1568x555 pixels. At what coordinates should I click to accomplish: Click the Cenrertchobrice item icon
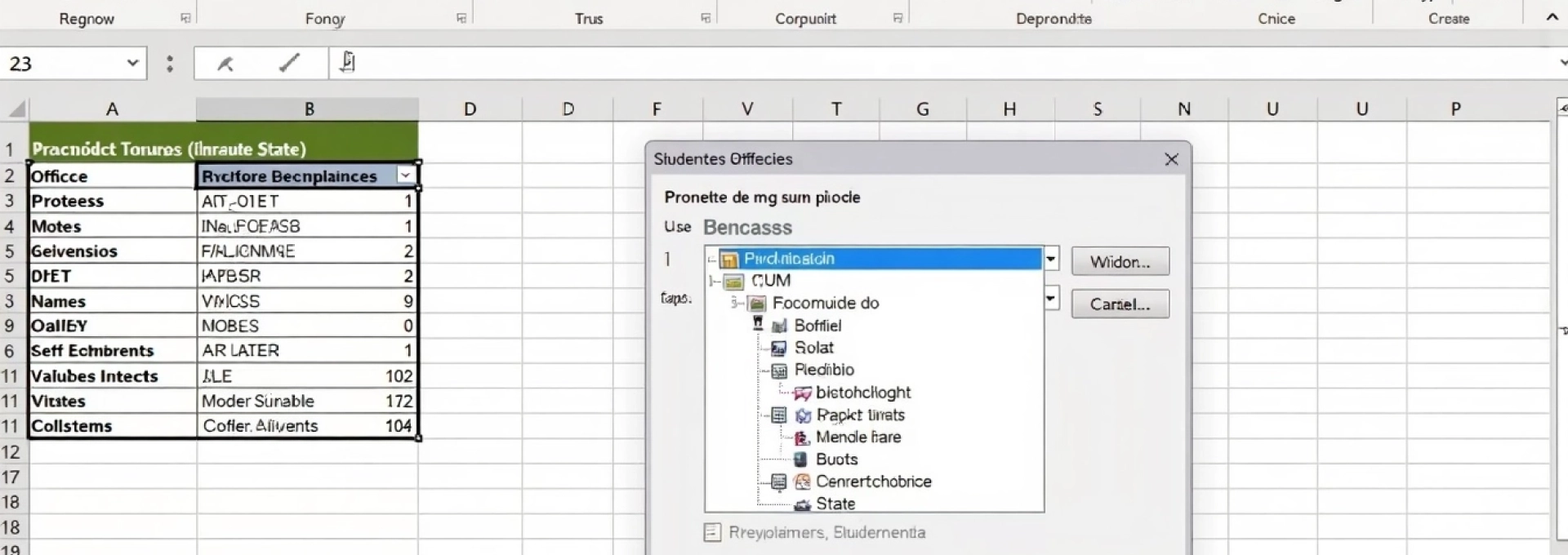point(803,482)
